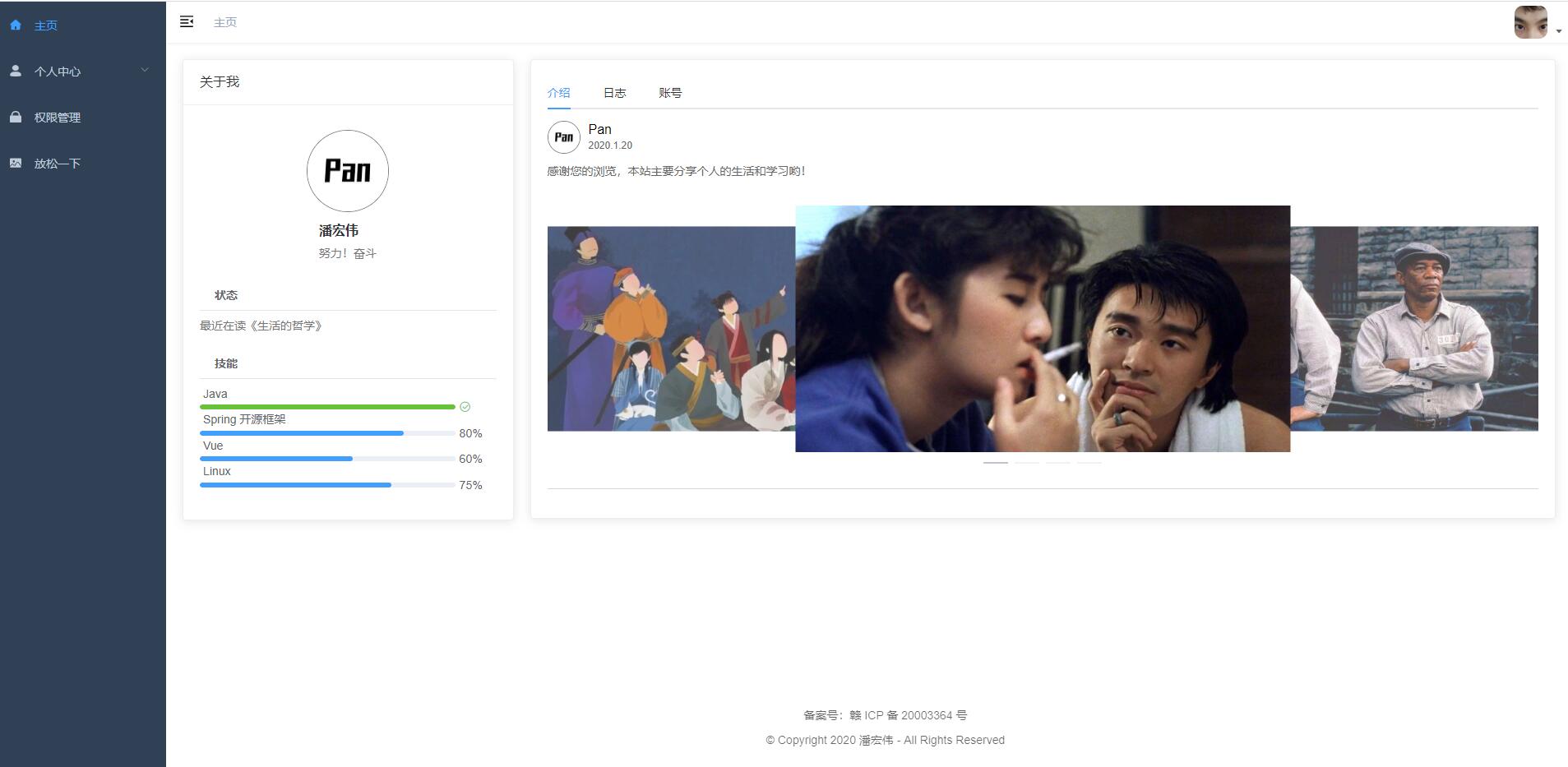Click the Linux skill label
Screen dimensions: 1568x767
click(x=217, y=471)
